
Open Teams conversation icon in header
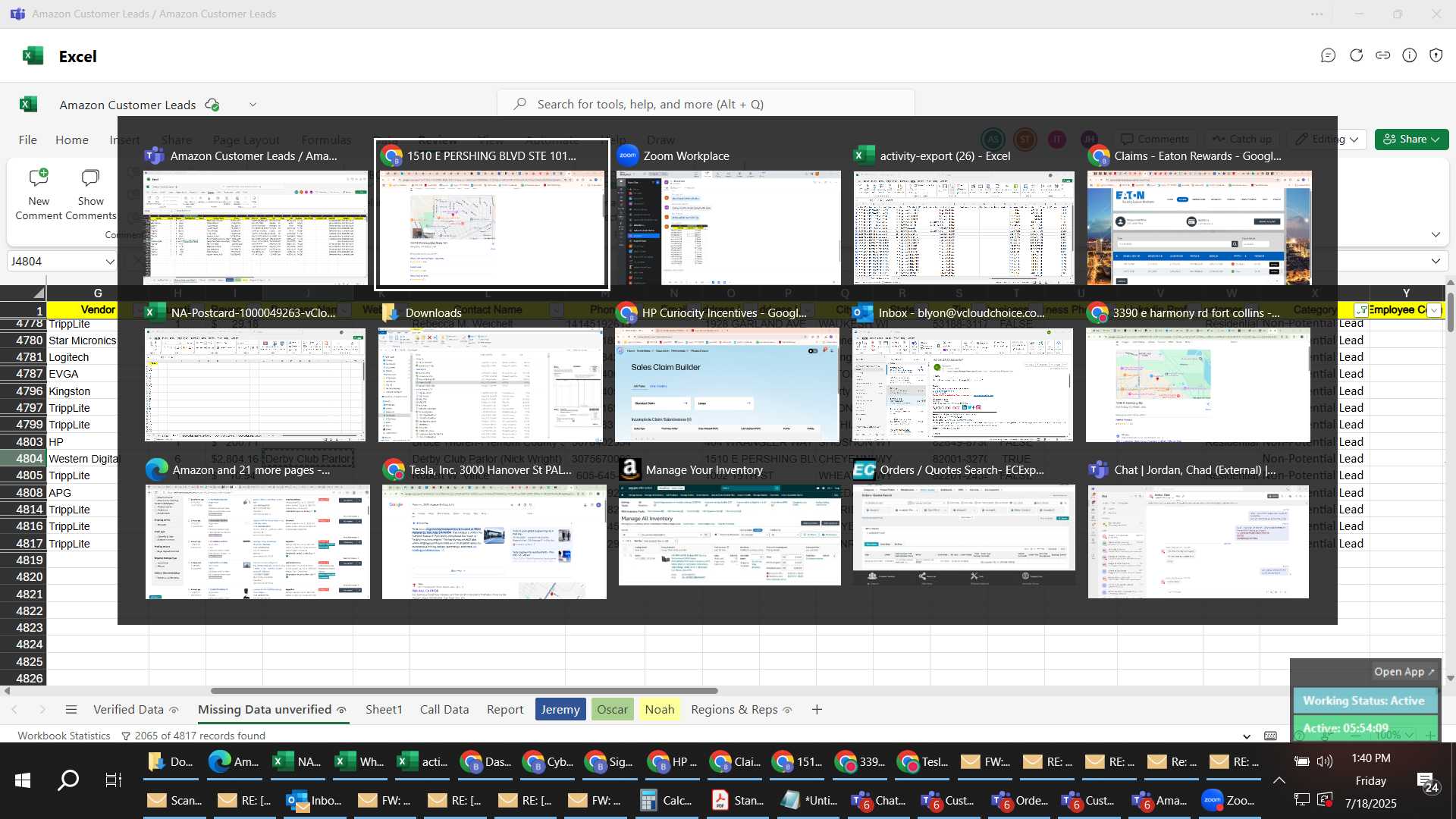(1328, 55)
